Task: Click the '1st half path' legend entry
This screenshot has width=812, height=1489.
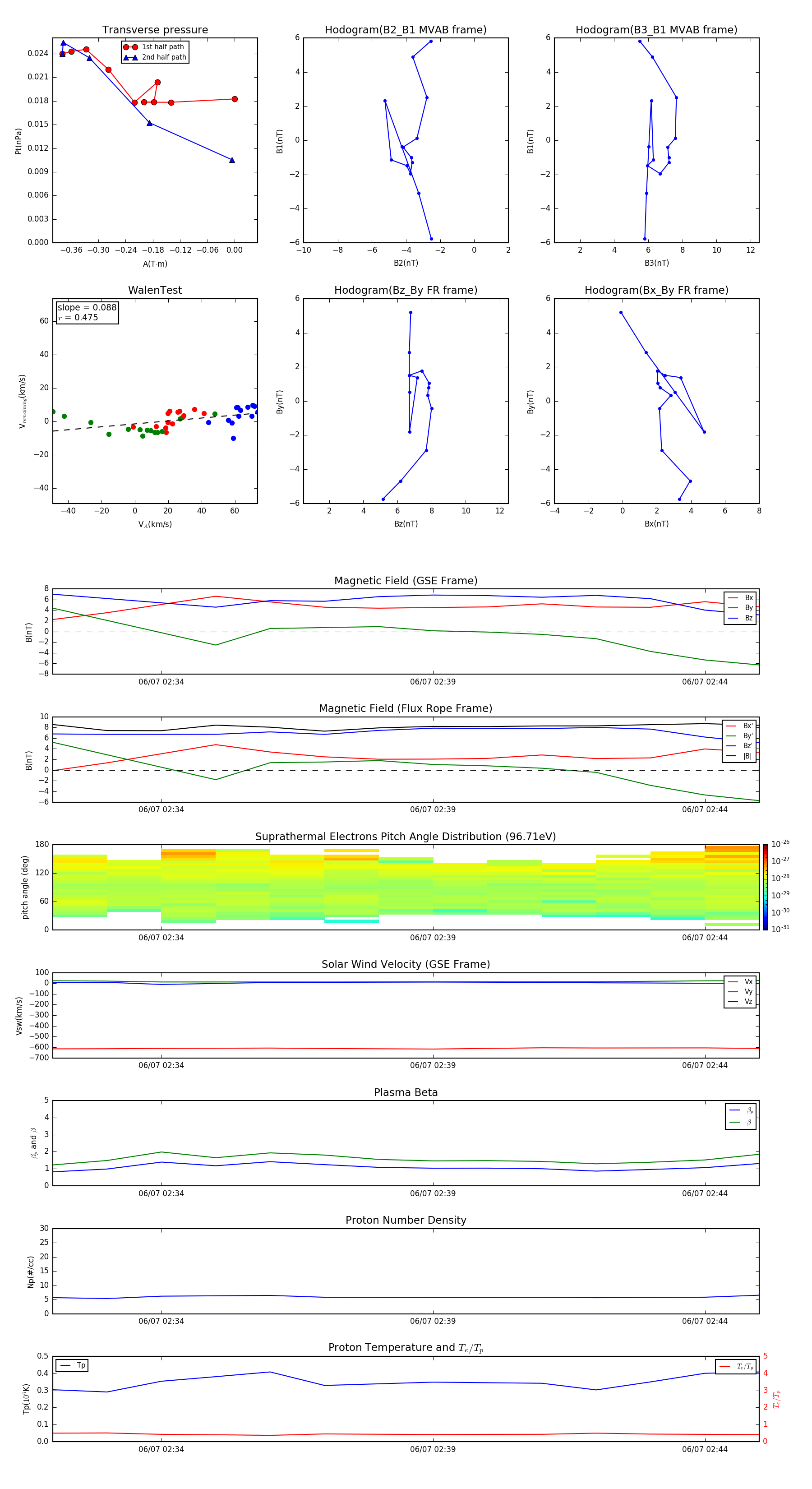Action: pyautogui.click(x=154, y=47)
